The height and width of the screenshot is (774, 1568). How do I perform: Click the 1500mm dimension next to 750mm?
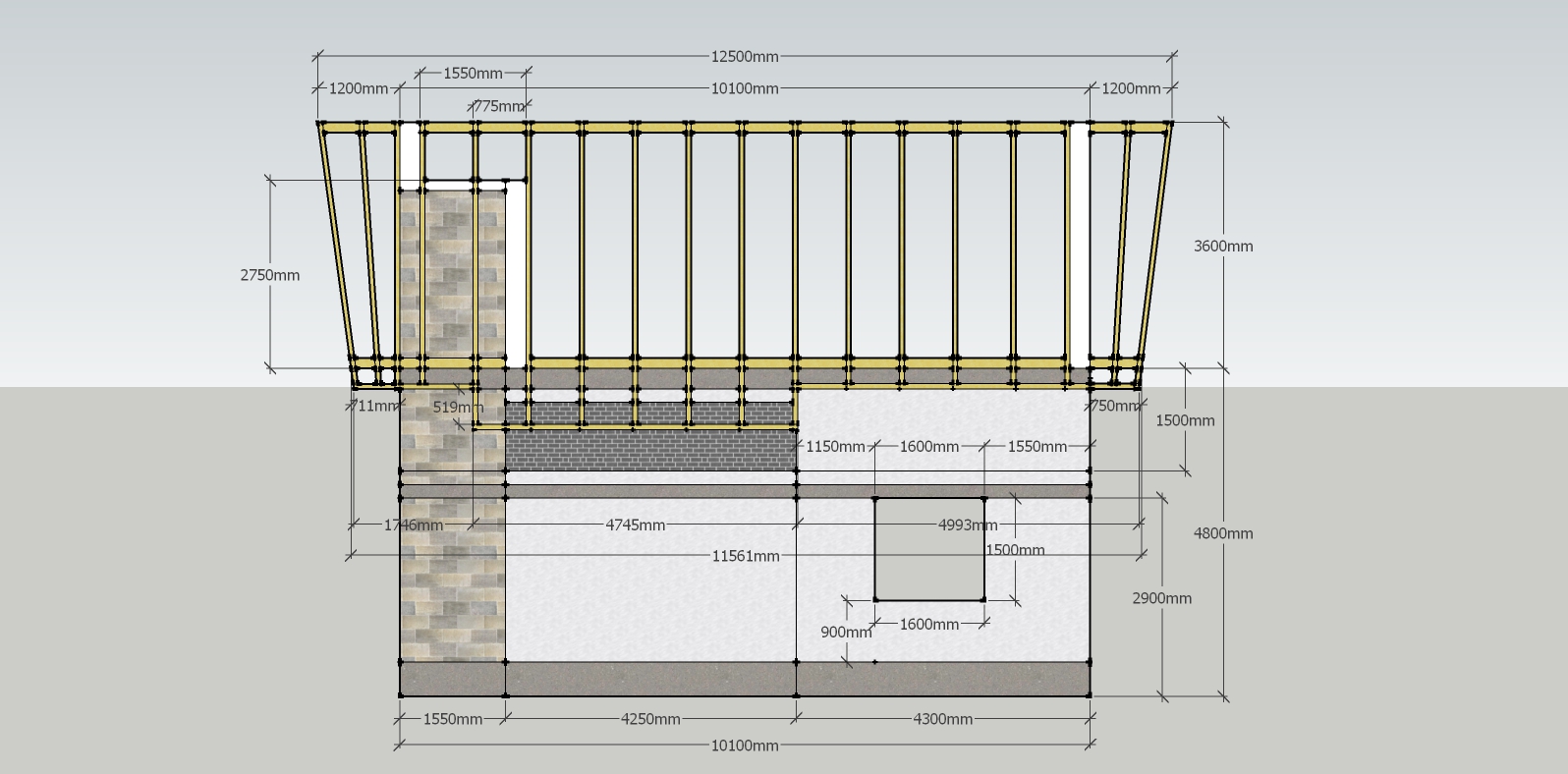(1185, 420)
